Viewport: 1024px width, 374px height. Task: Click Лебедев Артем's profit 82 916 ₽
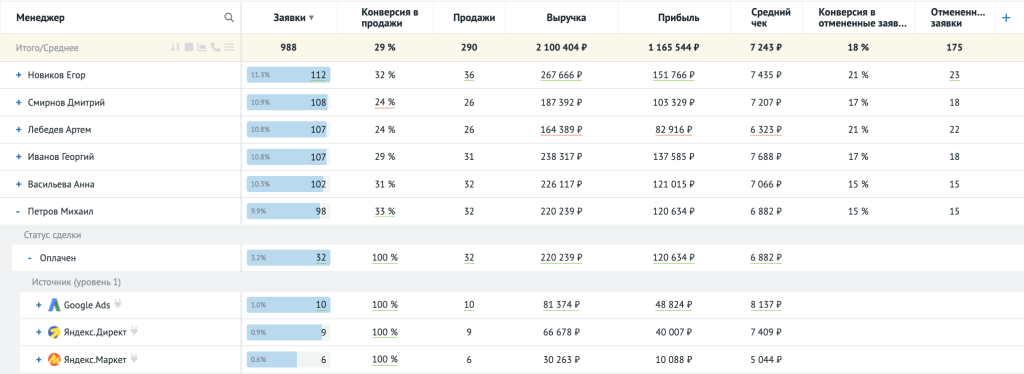tap(675, 130)
